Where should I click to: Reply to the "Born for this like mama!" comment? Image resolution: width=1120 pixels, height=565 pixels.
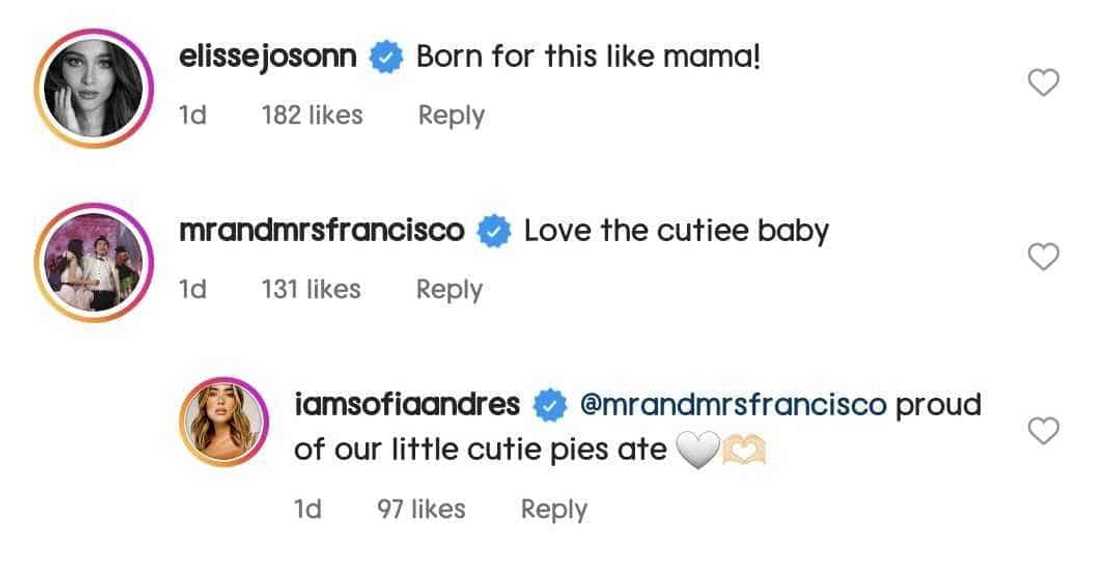451,115
